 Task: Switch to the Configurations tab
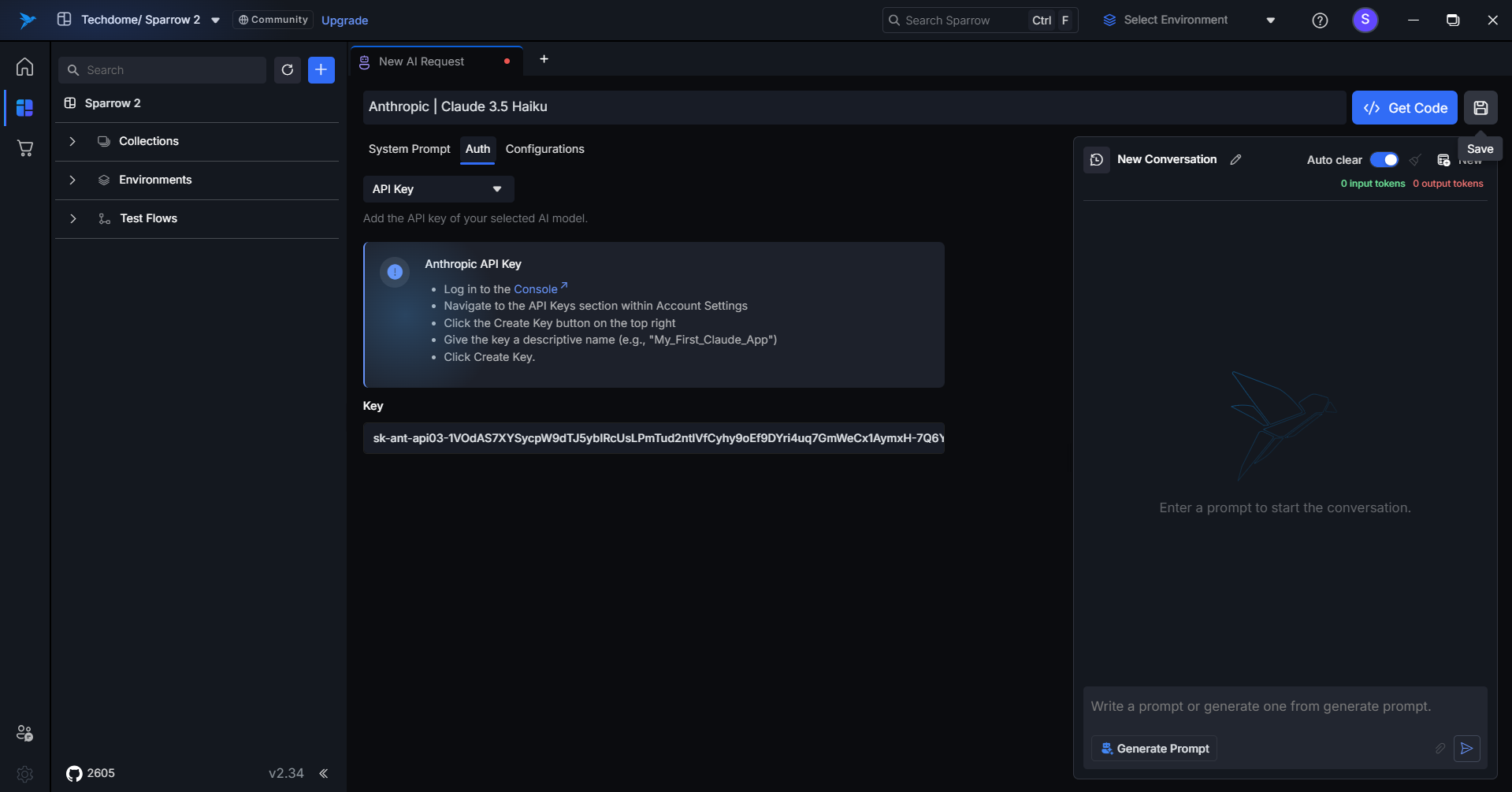[x=544, y=149]
